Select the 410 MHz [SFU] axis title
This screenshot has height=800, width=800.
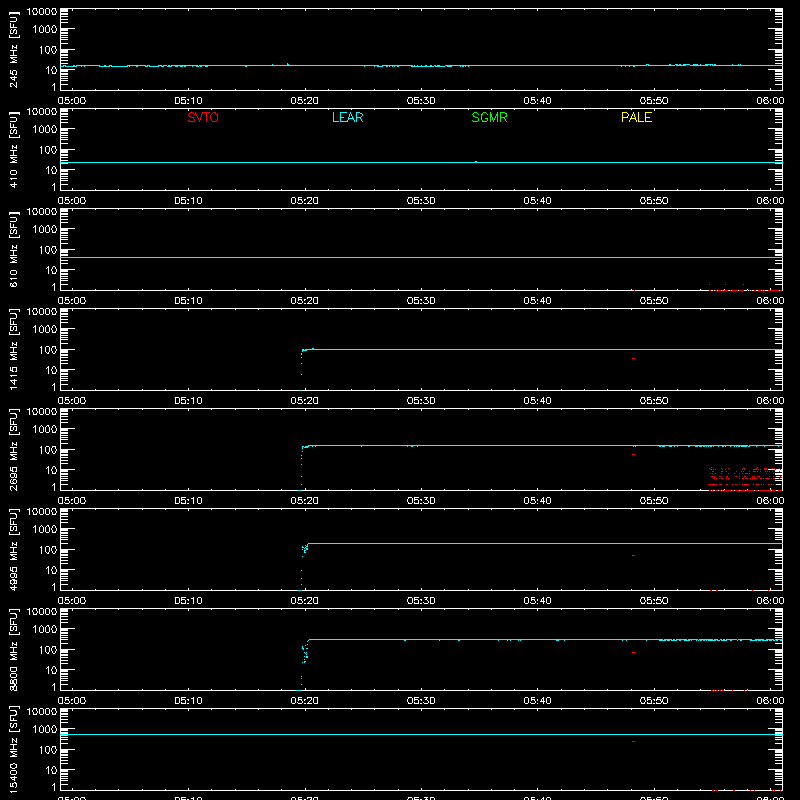[x=14, y=149]
